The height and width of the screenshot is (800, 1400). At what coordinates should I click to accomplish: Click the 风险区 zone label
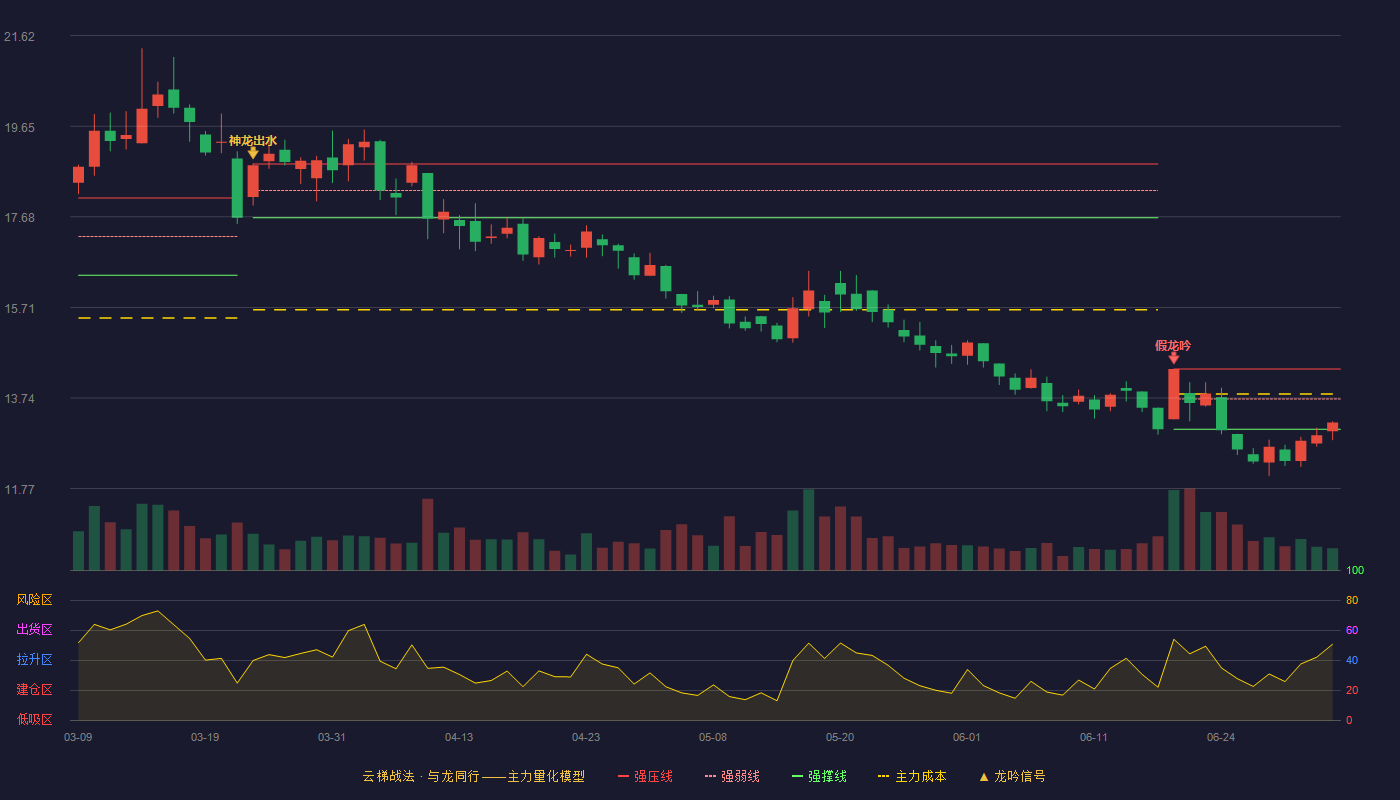[x=34, y=600]
